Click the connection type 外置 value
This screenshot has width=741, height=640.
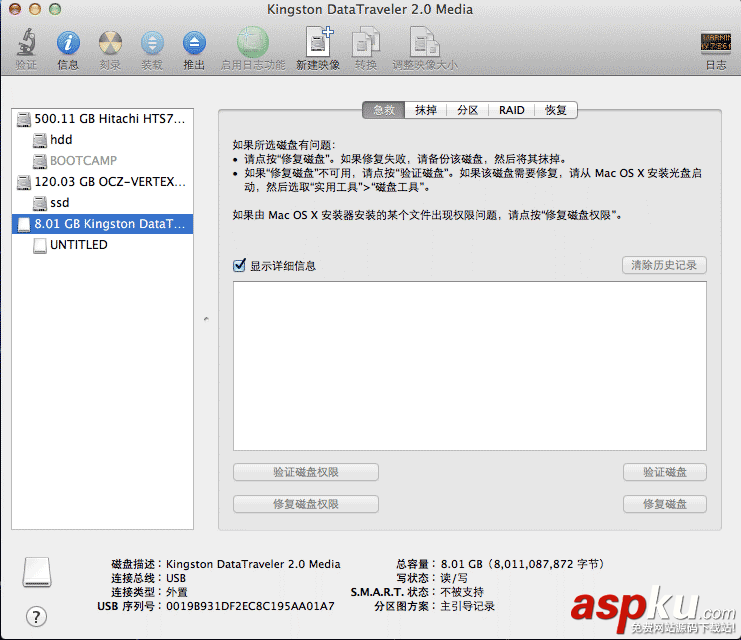177,592
